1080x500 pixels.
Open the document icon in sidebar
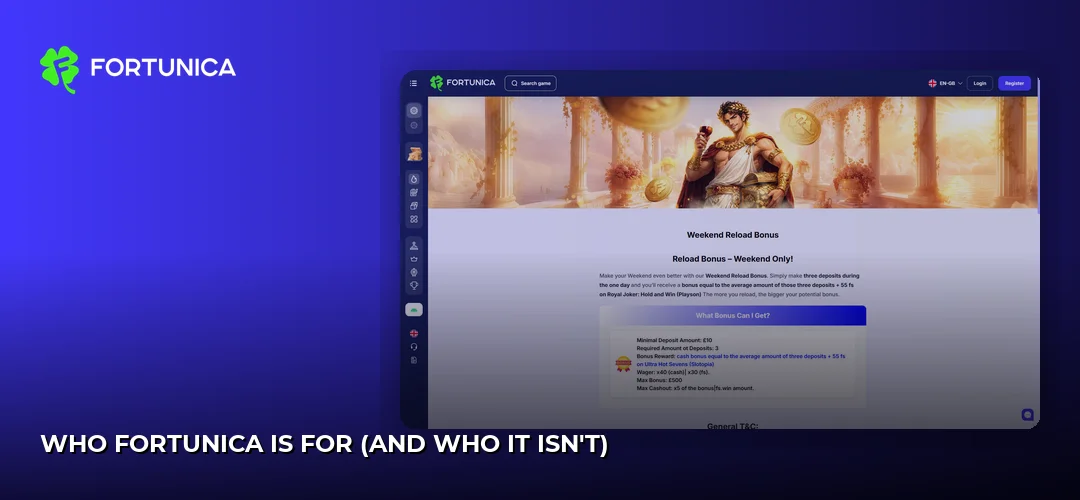coord(414,360)
